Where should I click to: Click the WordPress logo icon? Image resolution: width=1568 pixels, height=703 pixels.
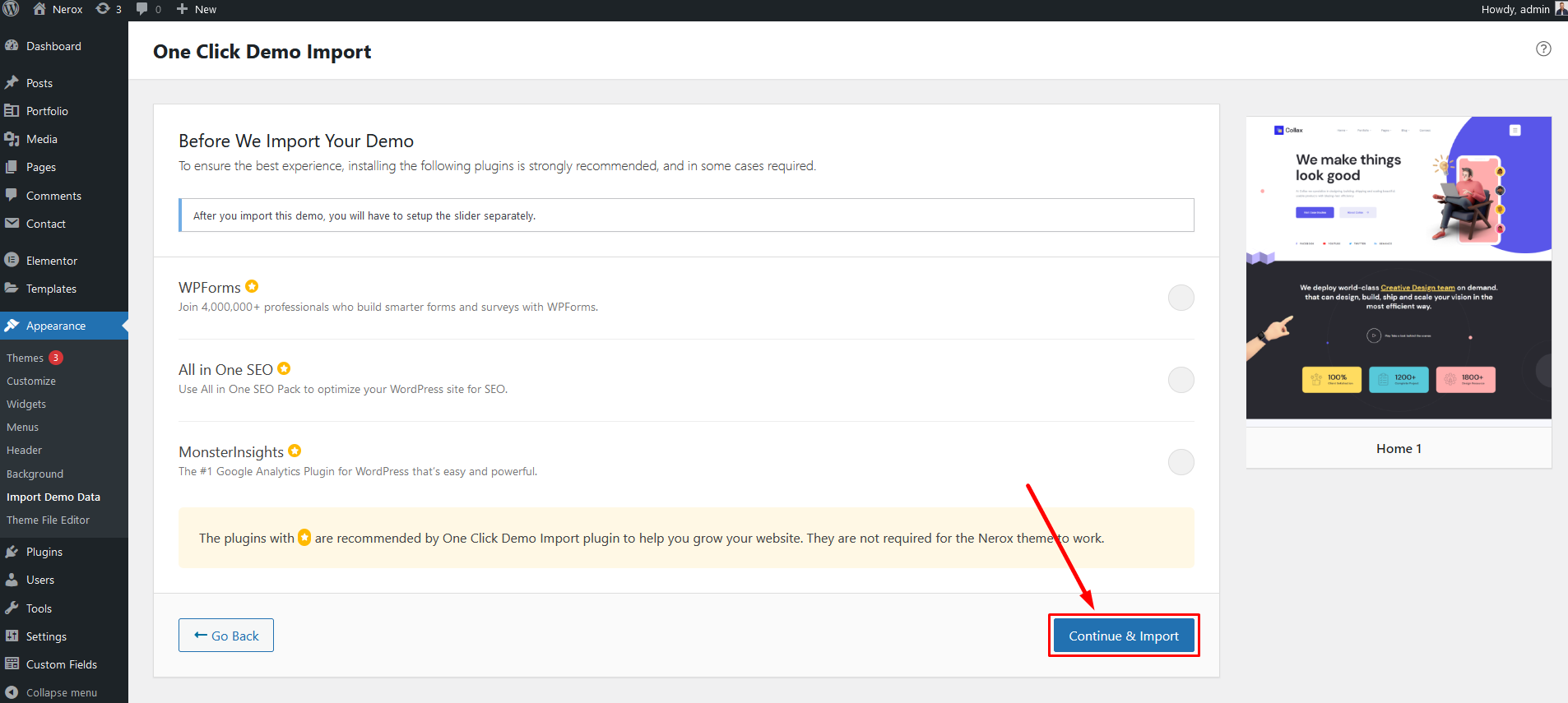[x=11, y=9]
